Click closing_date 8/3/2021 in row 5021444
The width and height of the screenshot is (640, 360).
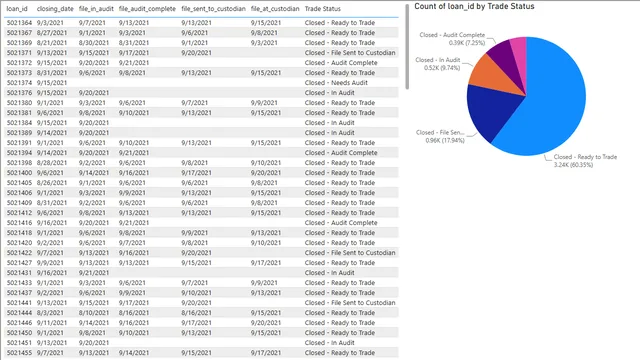click(x=50, y=313)
